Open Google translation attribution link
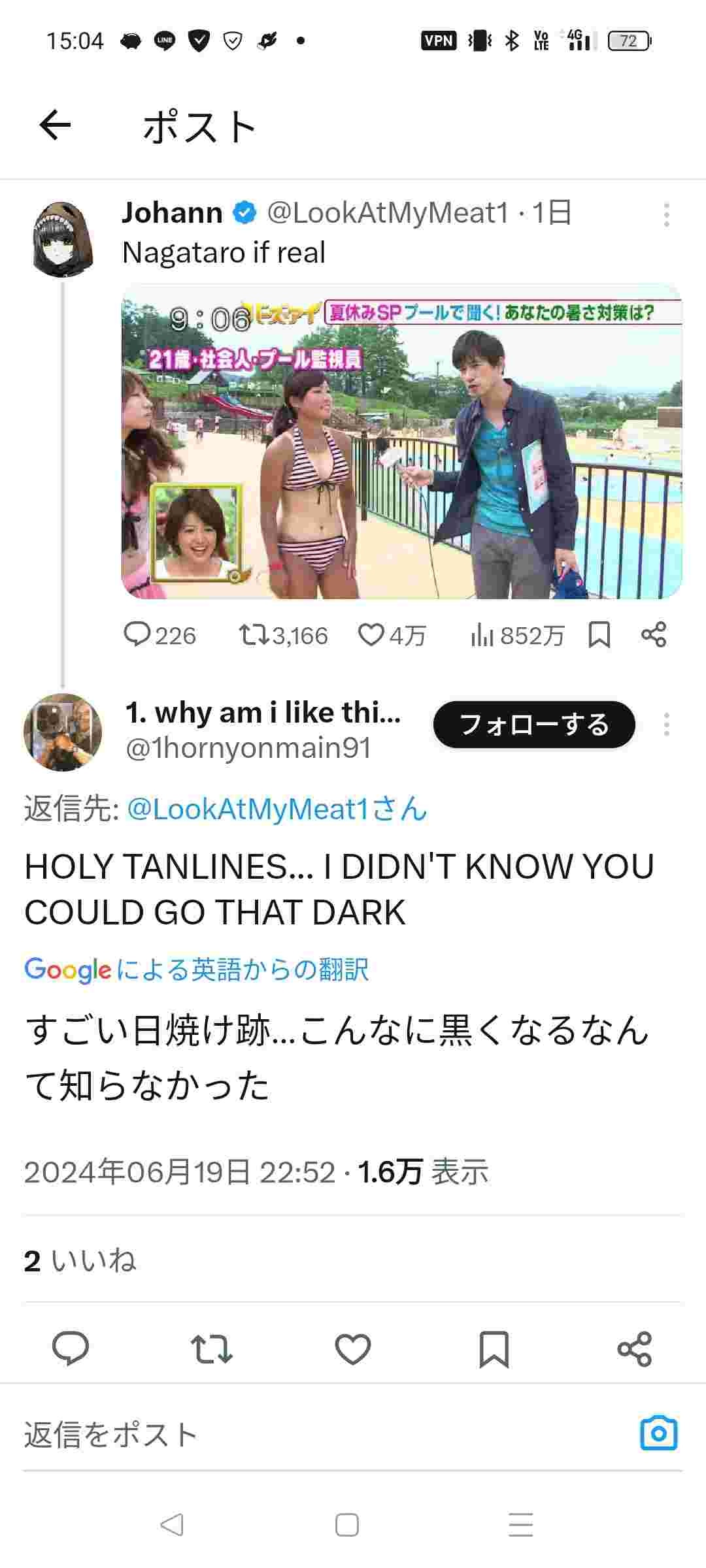Screen dimensions: 706x1568 click(x=197, y=970)
